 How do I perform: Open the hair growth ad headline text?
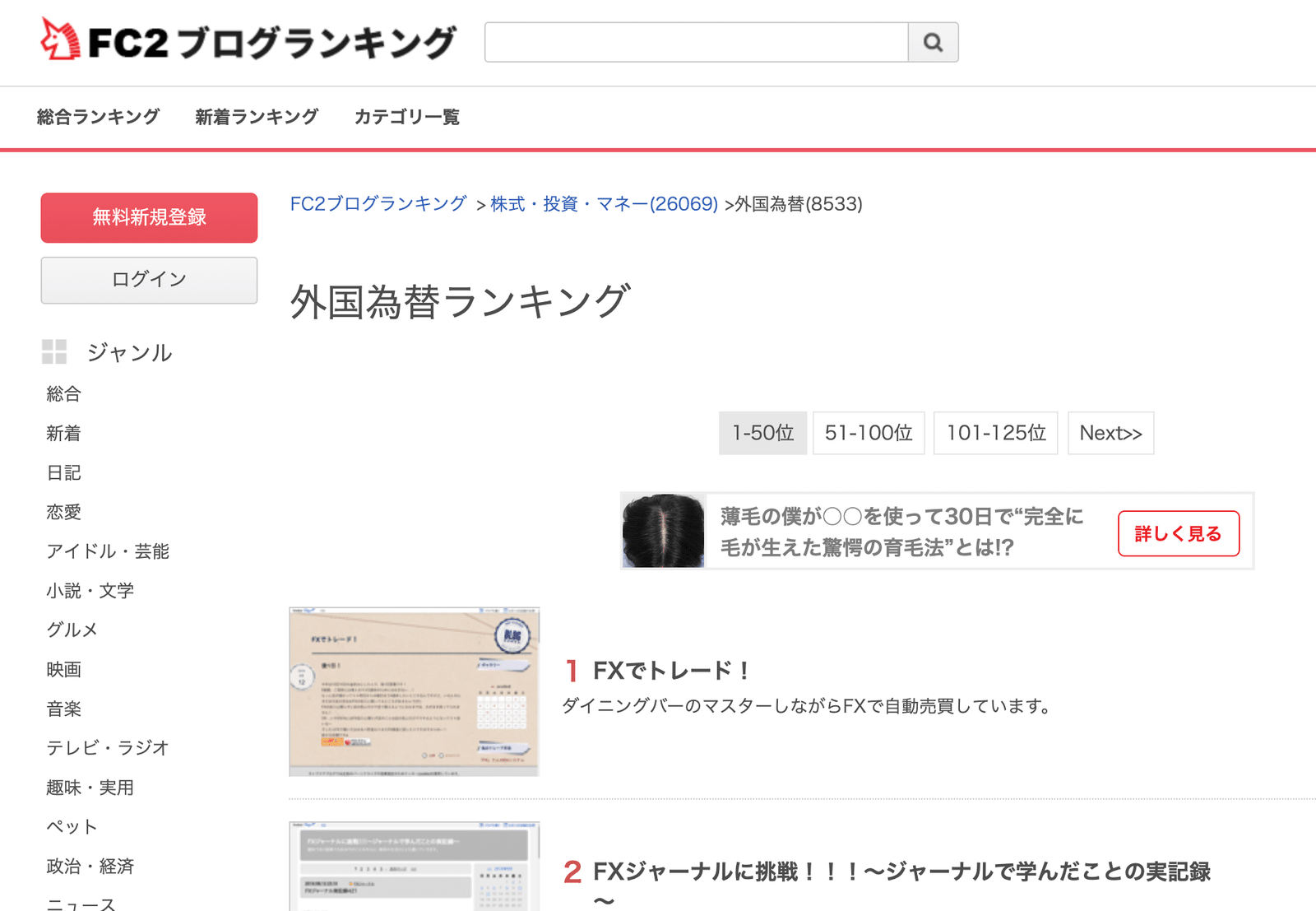click(902, 532)
